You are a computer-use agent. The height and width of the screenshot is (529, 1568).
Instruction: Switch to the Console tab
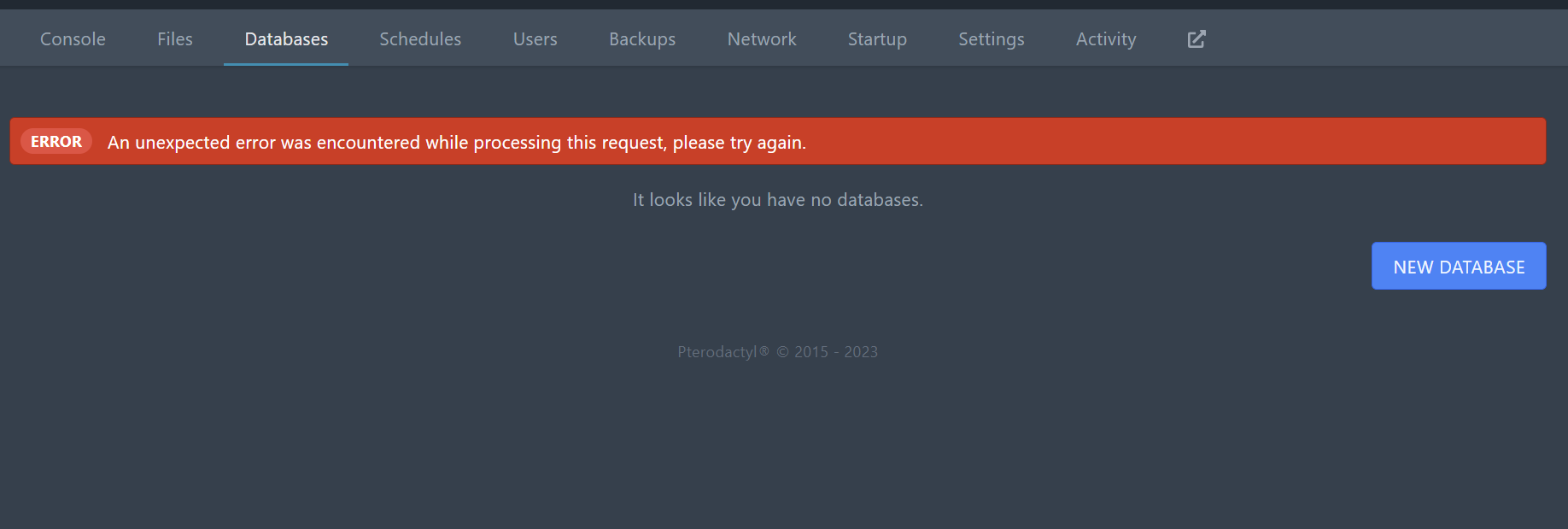(72, 38)
